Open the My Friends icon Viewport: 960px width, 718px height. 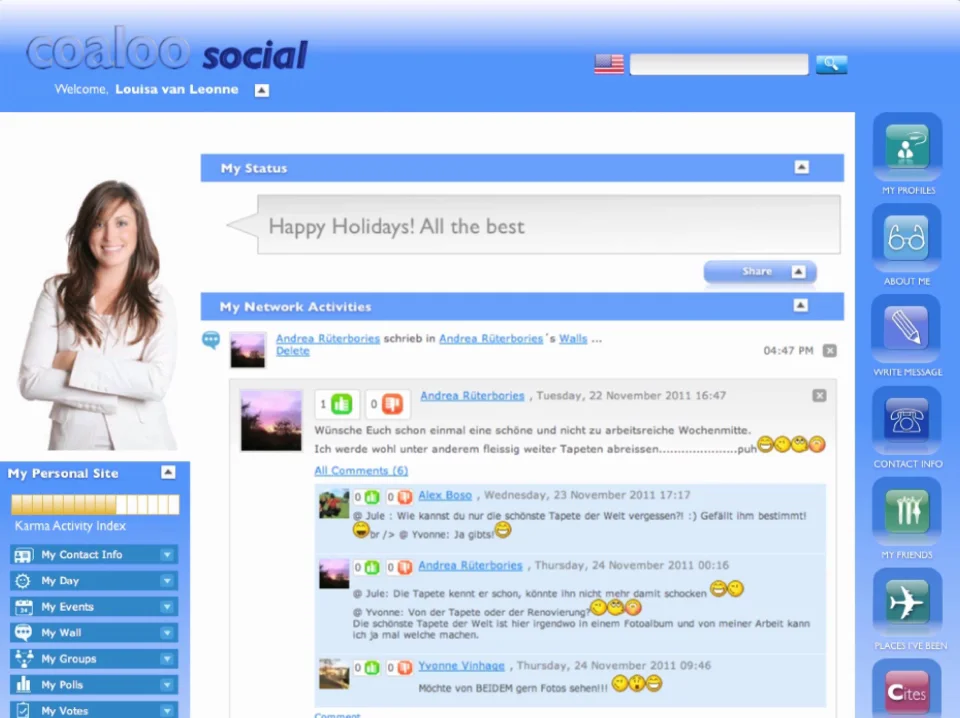tap(907, 511)
